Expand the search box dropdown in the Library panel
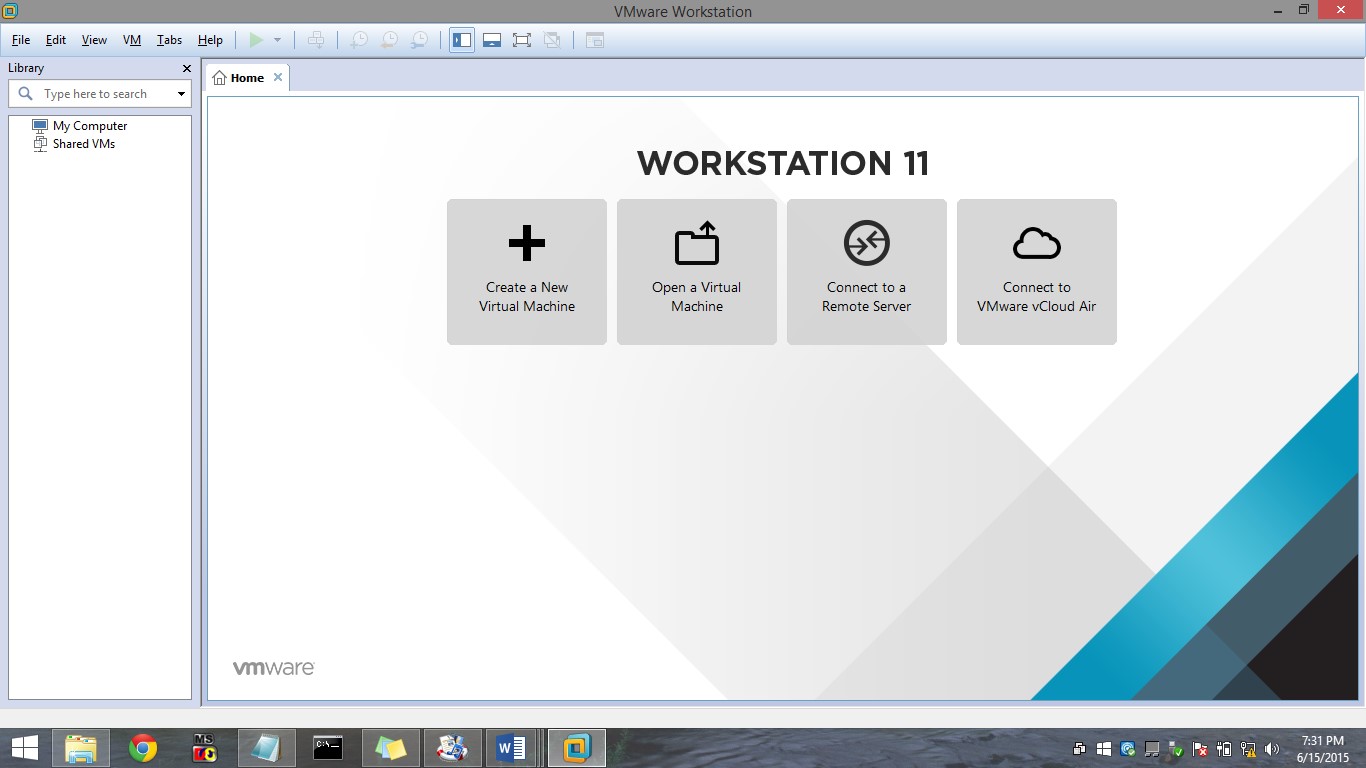1366x768 pixels. [181, 93]
